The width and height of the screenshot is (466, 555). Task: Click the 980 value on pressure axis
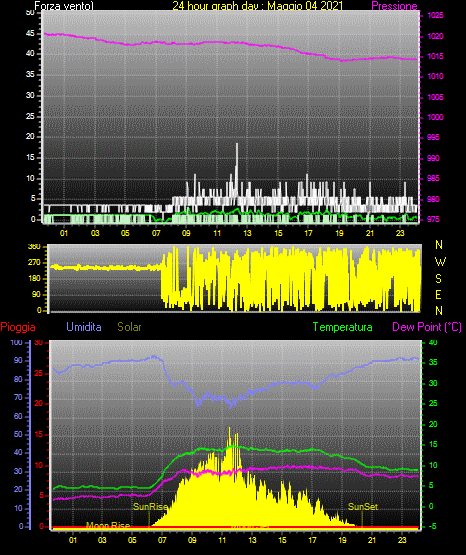pos(433,199)
